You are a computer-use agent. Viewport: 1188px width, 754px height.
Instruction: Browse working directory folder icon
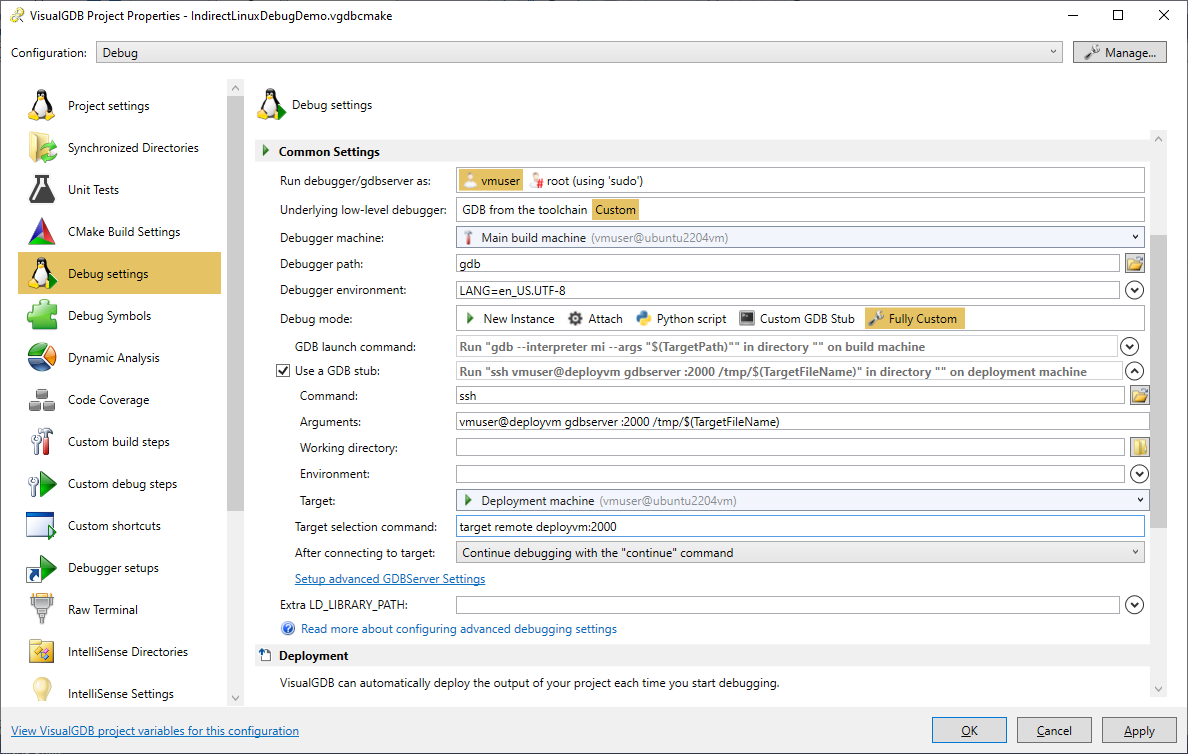click(1138, 448)
